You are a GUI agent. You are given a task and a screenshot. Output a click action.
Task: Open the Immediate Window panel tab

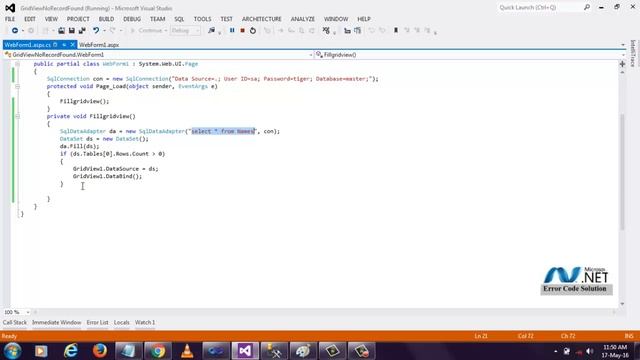click(56, 322)
